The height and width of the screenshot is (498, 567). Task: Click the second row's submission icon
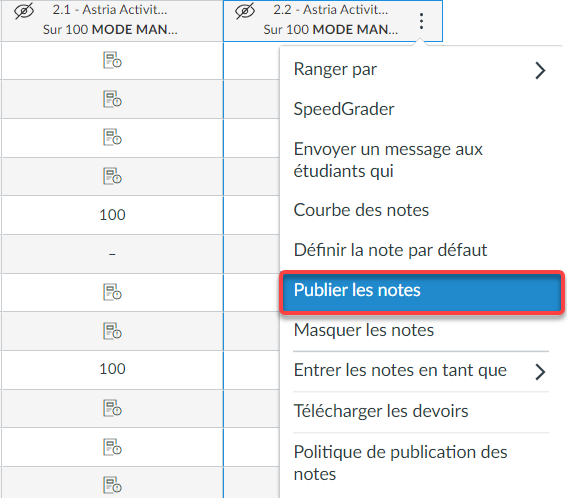tap(112, 99)
